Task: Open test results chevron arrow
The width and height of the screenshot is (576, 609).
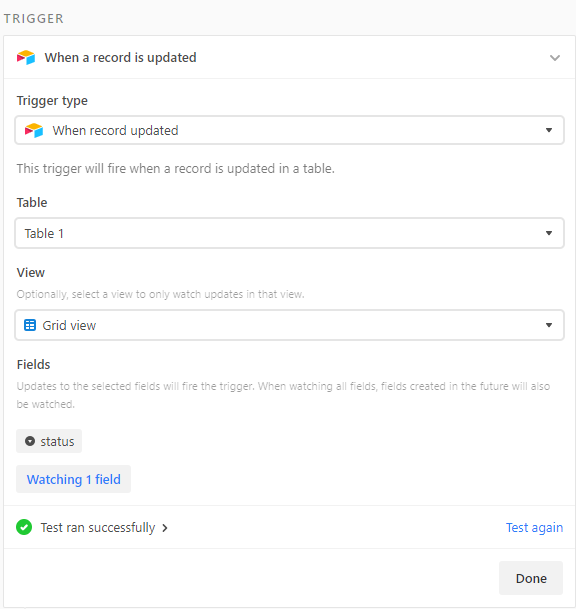Action: click(165, 528)
